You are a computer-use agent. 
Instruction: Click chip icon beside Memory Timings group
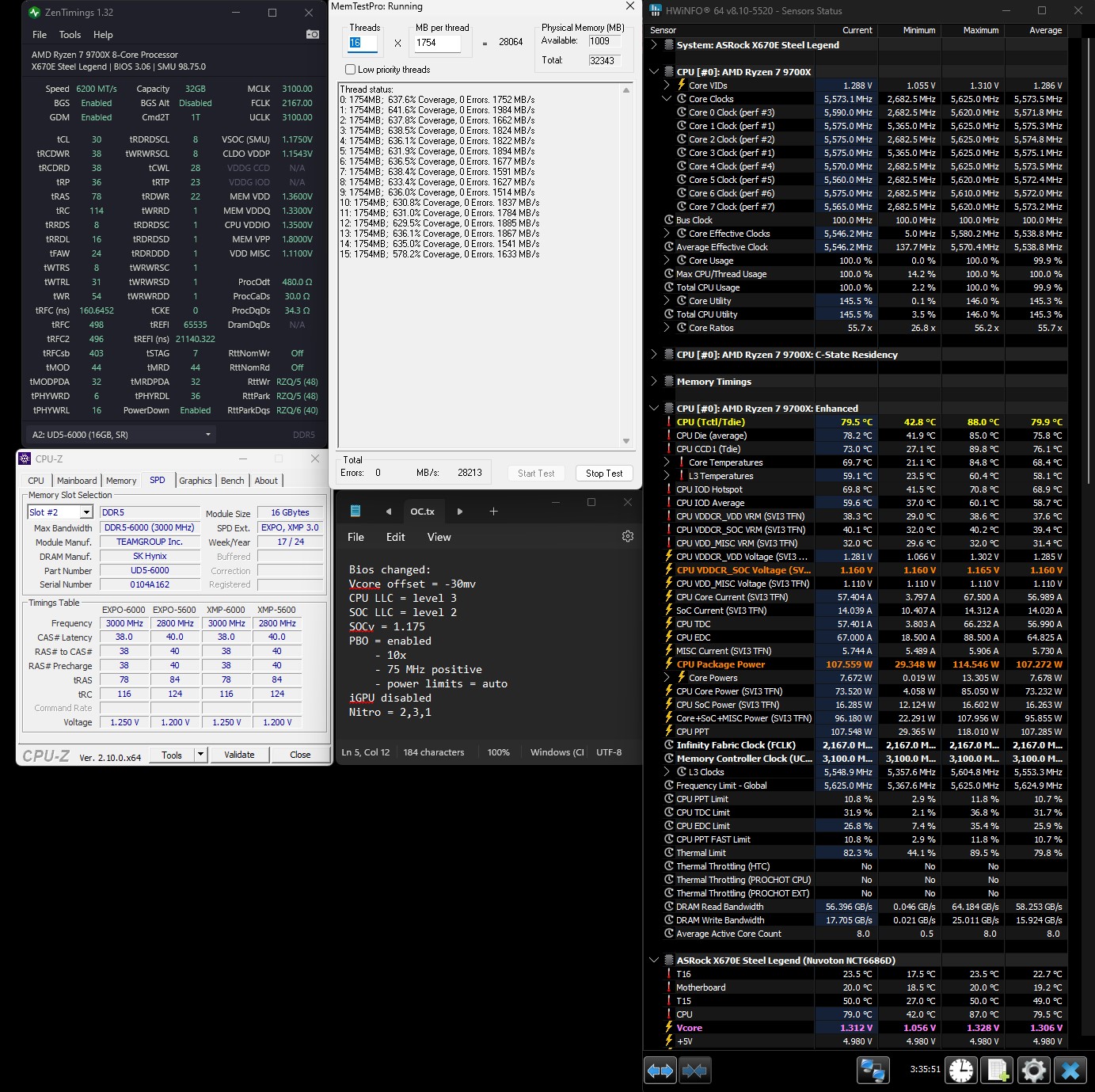click(669, 382)
